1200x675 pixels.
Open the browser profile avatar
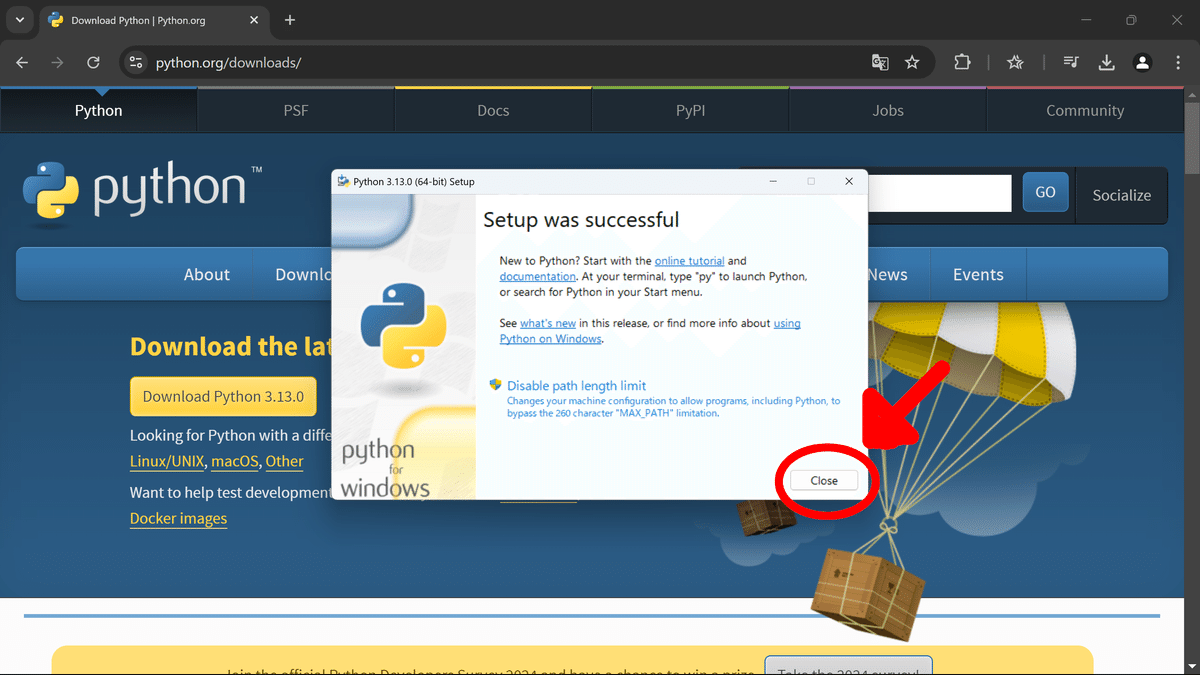(1142, 62)
